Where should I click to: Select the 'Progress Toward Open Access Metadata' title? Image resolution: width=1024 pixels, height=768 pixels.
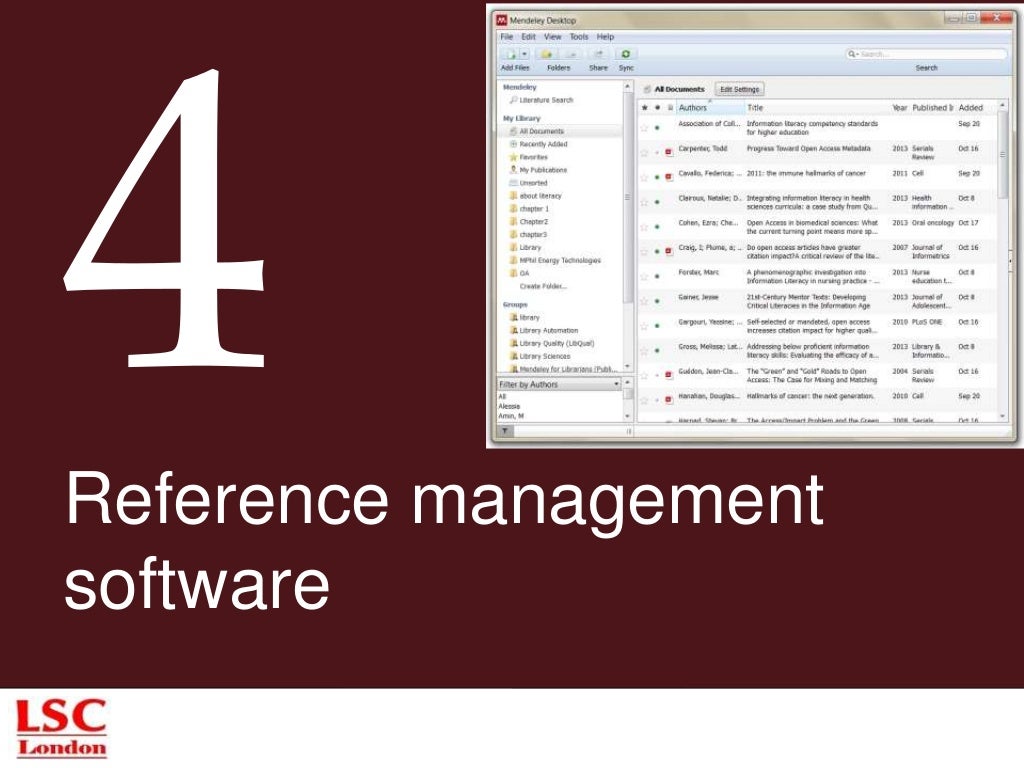[808, 149]
